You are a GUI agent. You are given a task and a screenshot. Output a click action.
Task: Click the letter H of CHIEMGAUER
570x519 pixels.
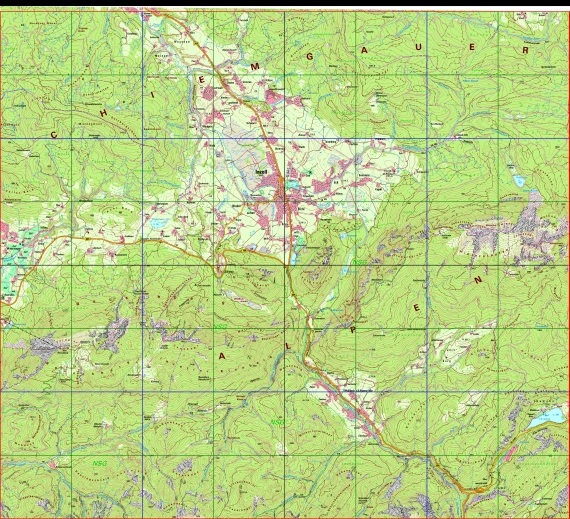(x=104, y=113)
